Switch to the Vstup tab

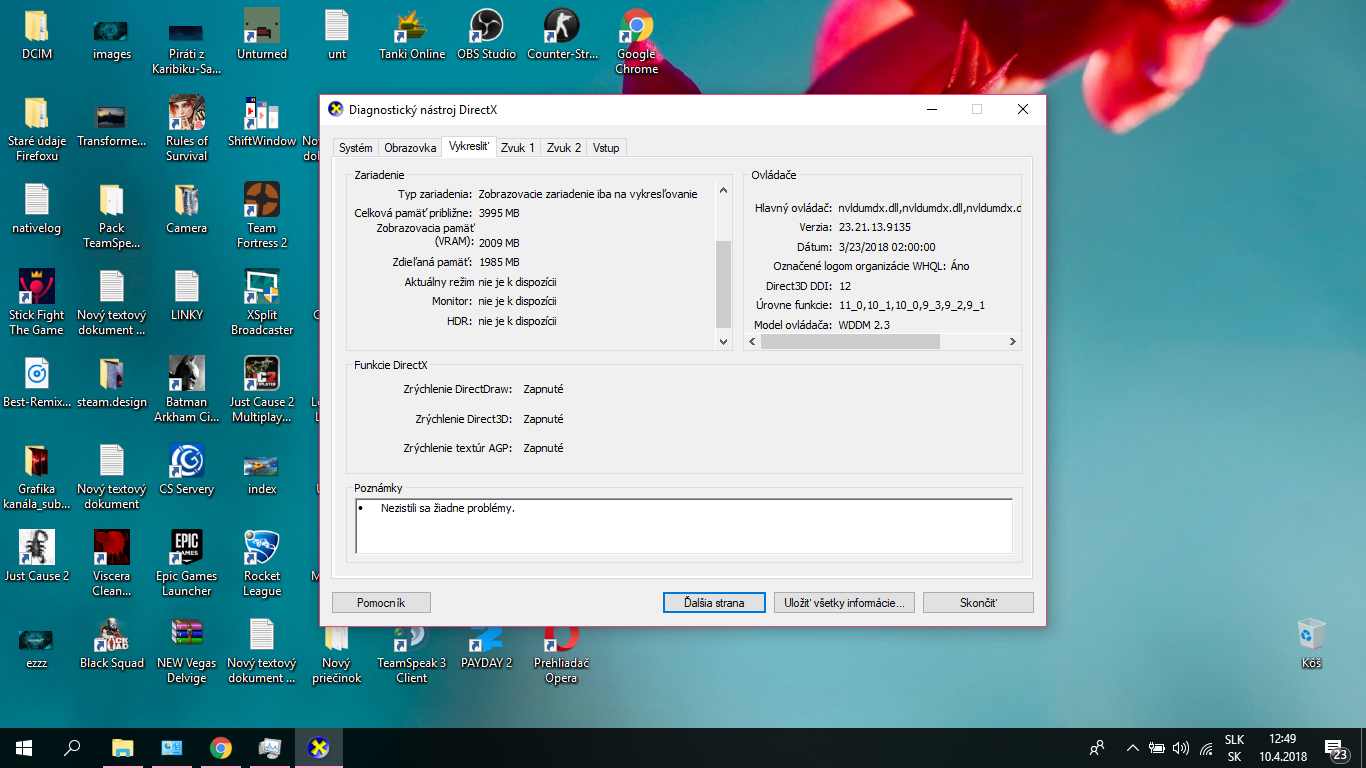(x=606, y=148)
